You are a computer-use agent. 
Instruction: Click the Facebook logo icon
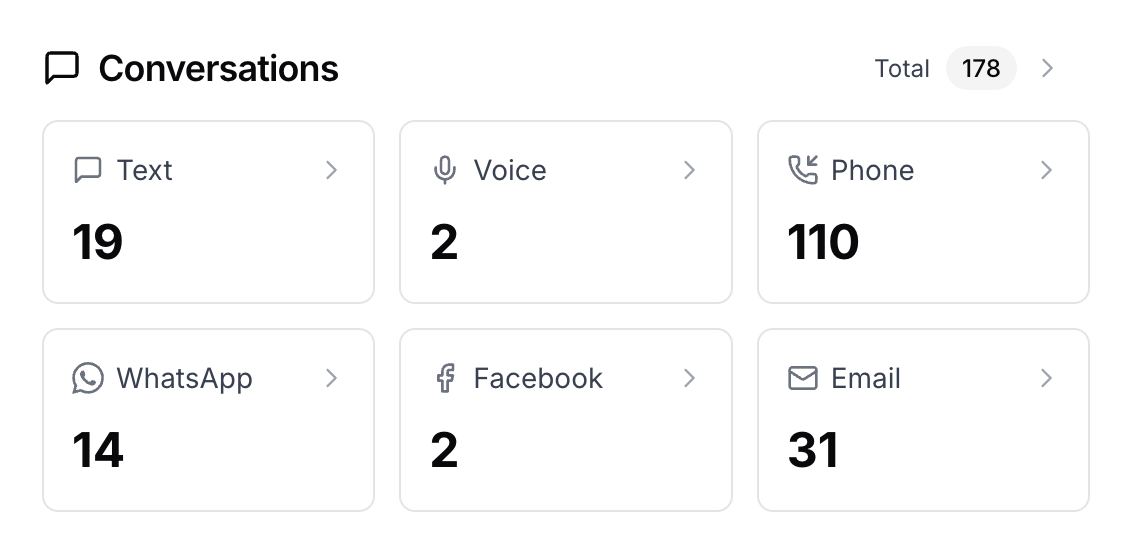click(445, 378)
